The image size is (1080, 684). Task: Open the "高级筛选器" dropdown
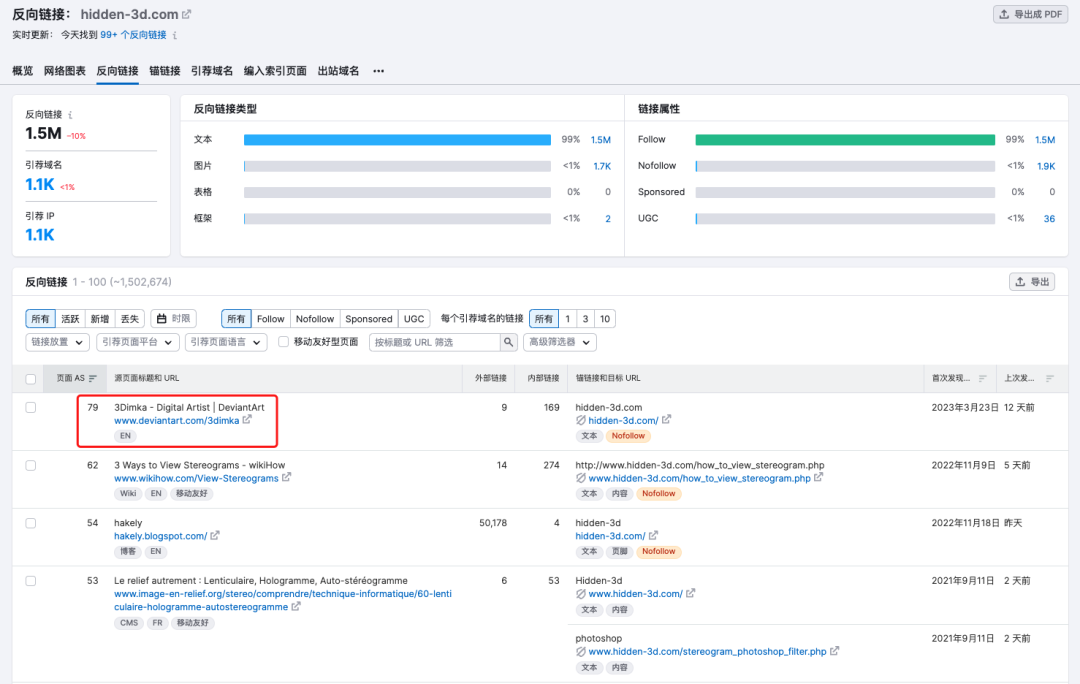(560, 342)
